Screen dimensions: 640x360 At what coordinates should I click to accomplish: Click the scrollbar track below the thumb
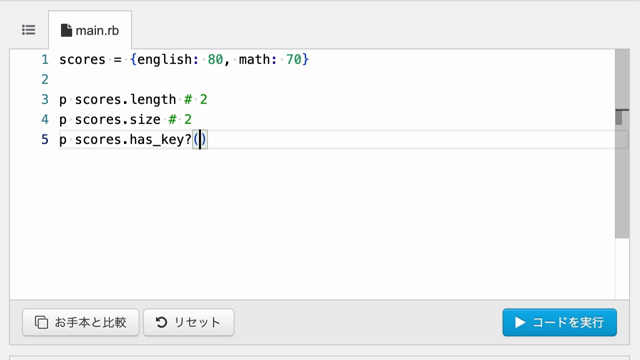[x=622, y=268]
